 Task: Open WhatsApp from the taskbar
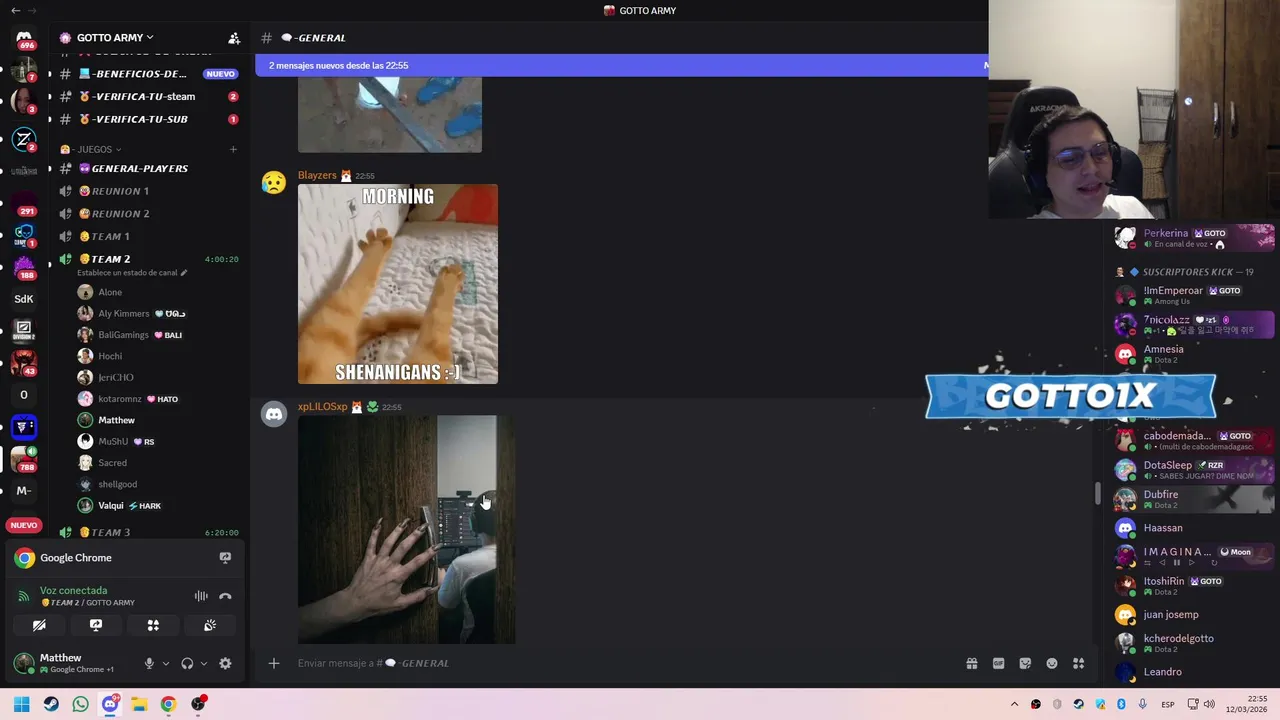[x=80, y=704]
